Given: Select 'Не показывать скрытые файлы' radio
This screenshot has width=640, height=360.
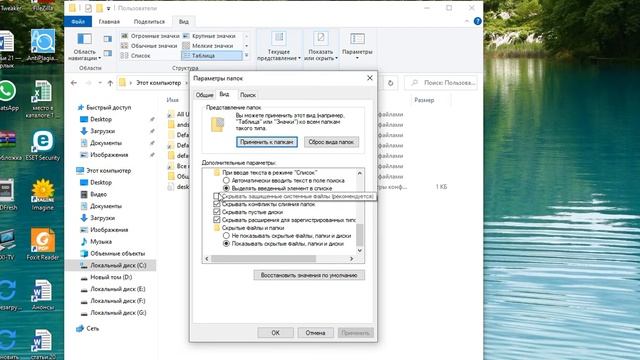Looking at the screenshot, I should pyautogui.click(x=226, y=236).
